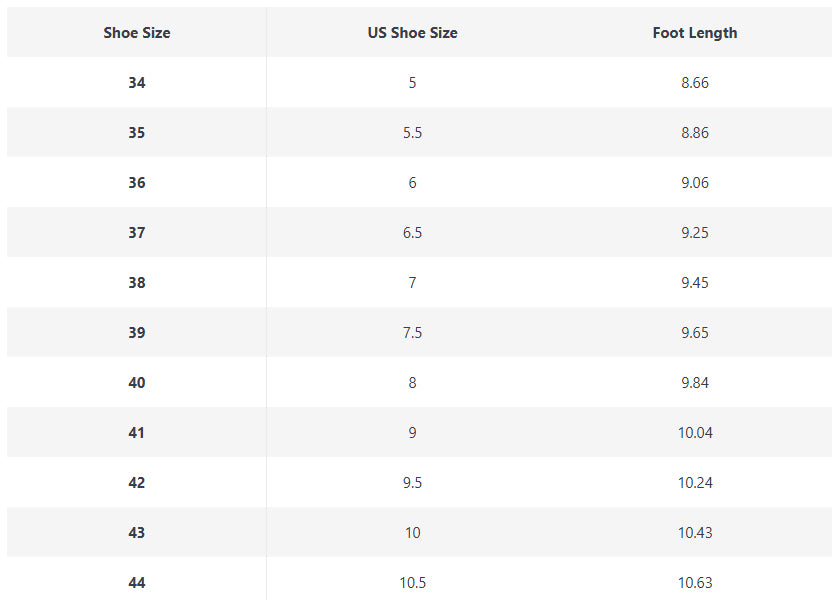838x600 pixels.
Task: Select US shoe size 7.5 cell
Action: point(412,333)
